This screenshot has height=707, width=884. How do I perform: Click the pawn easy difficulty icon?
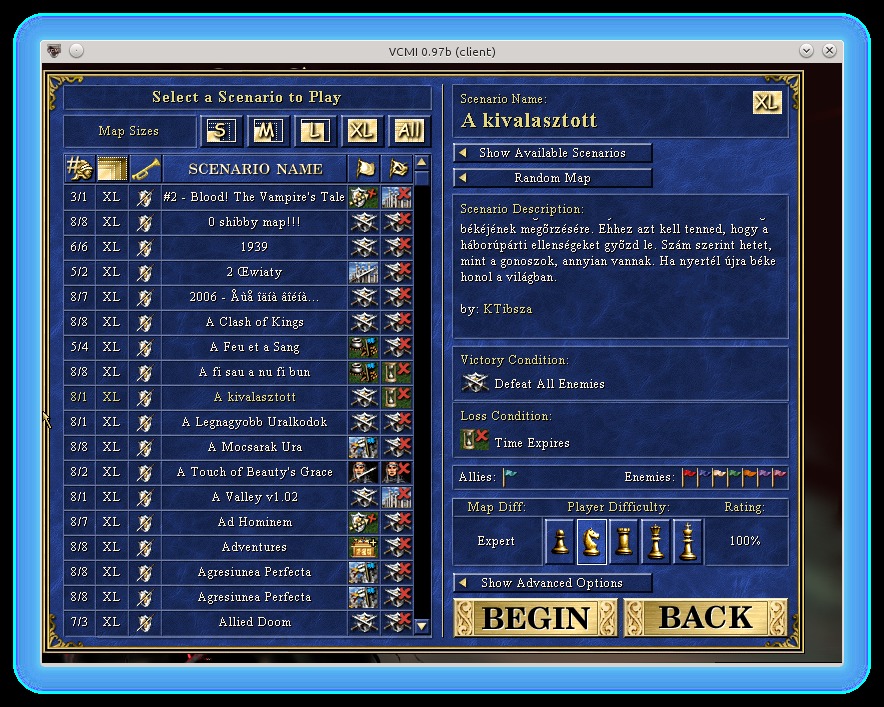[x=561, y=541]
